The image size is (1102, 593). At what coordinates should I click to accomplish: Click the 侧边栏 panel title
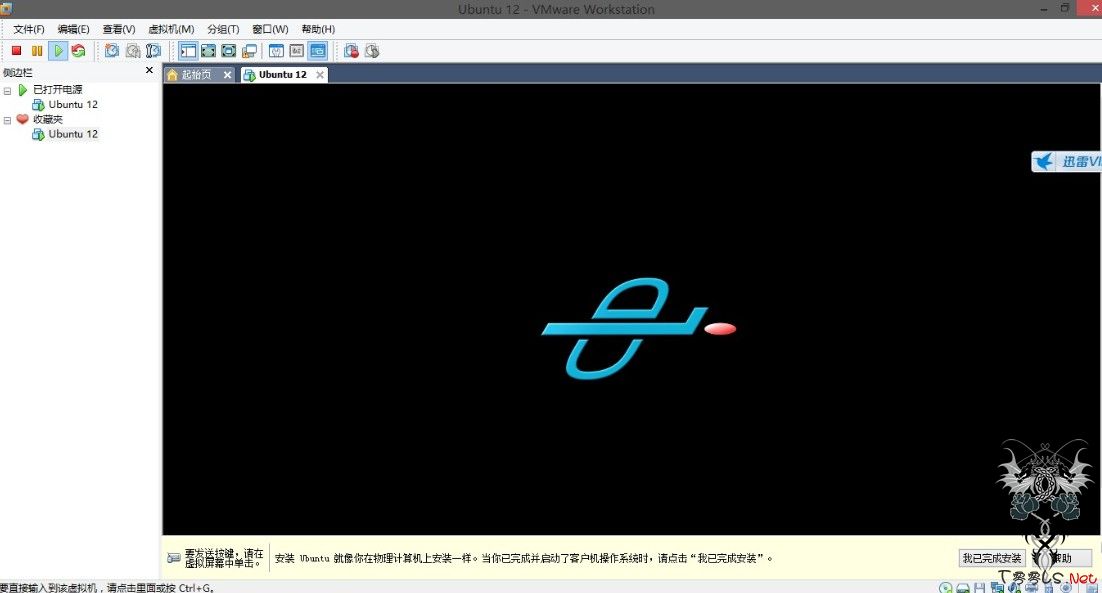pos(18,72)
